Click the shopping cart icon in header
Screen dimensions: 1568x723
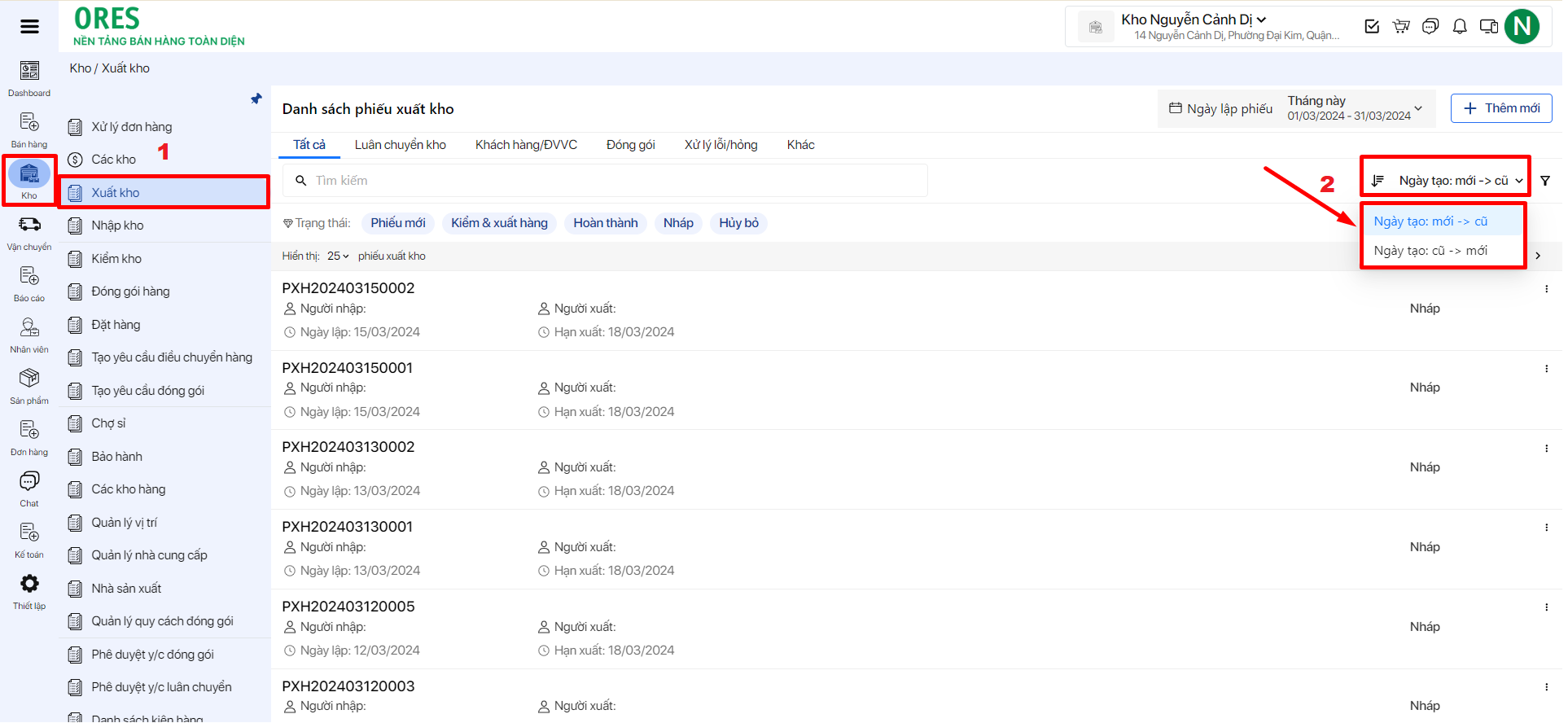[1401, 27]
